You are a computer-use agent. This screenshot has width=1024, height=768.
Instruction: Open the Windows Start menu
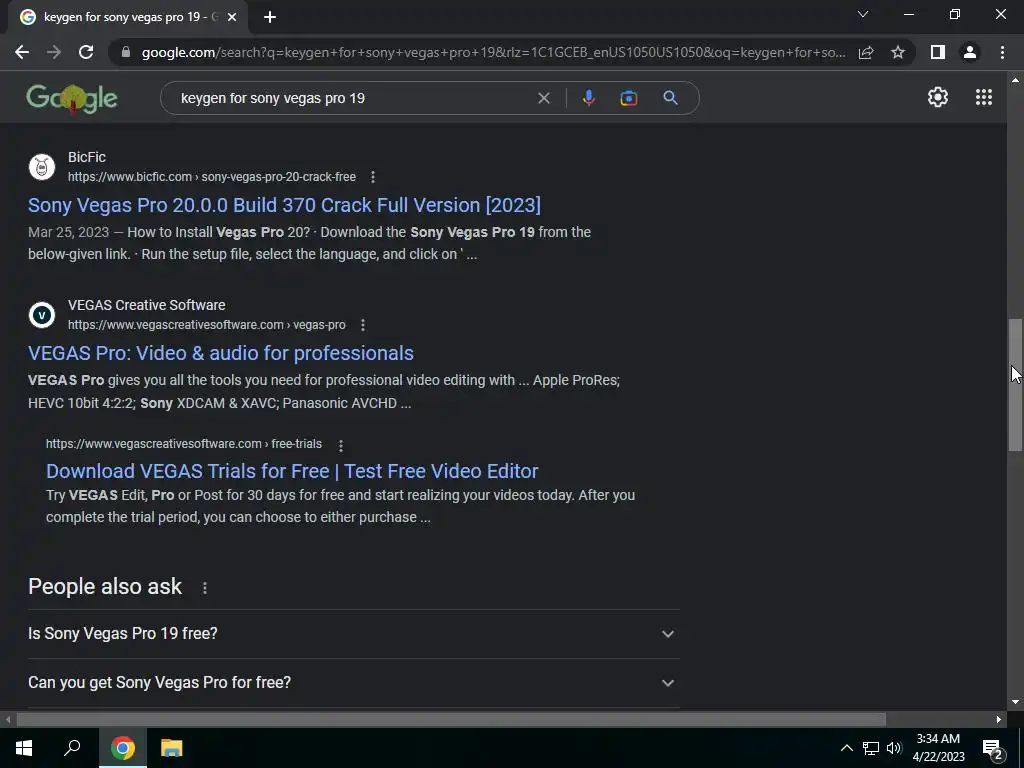click(x=24, y=748)
